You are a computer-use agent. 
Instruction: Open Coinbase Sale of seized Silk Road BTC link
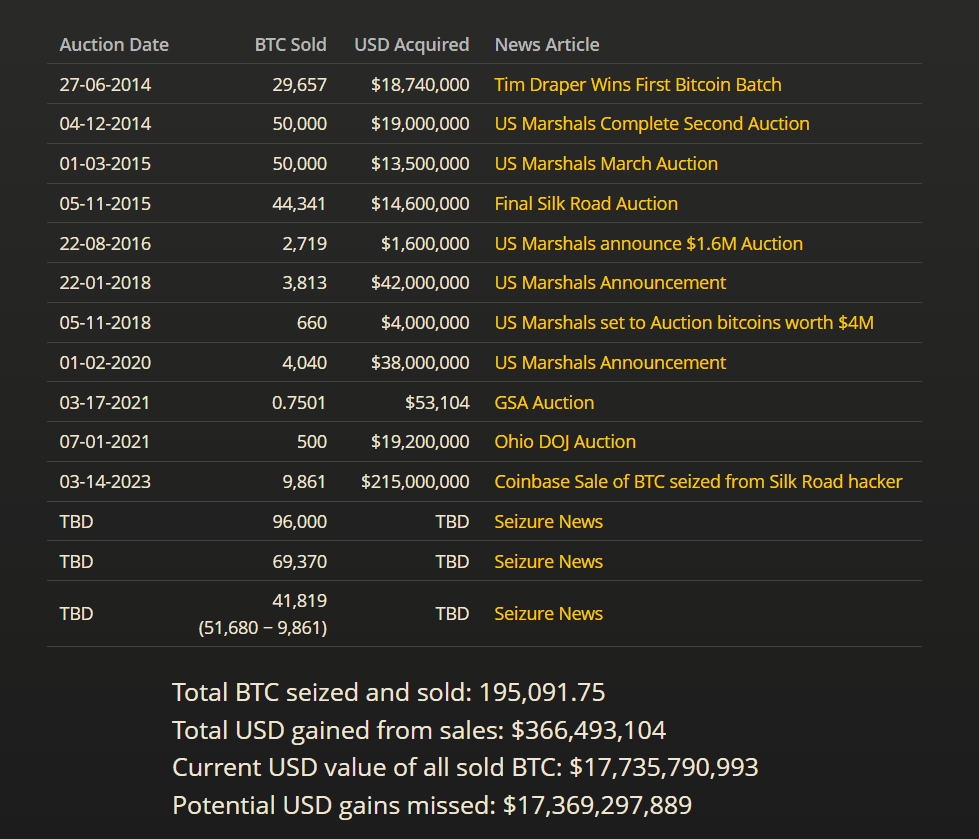point(697,482)
